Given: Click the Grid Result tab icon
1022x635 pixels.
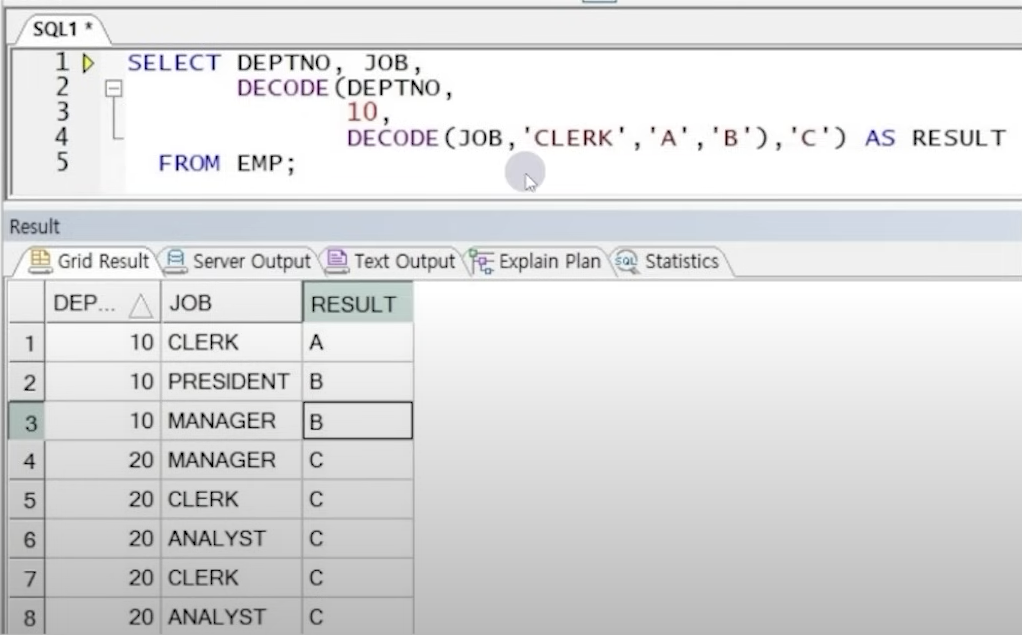Looking at the screenshot, I should point(40,261).
